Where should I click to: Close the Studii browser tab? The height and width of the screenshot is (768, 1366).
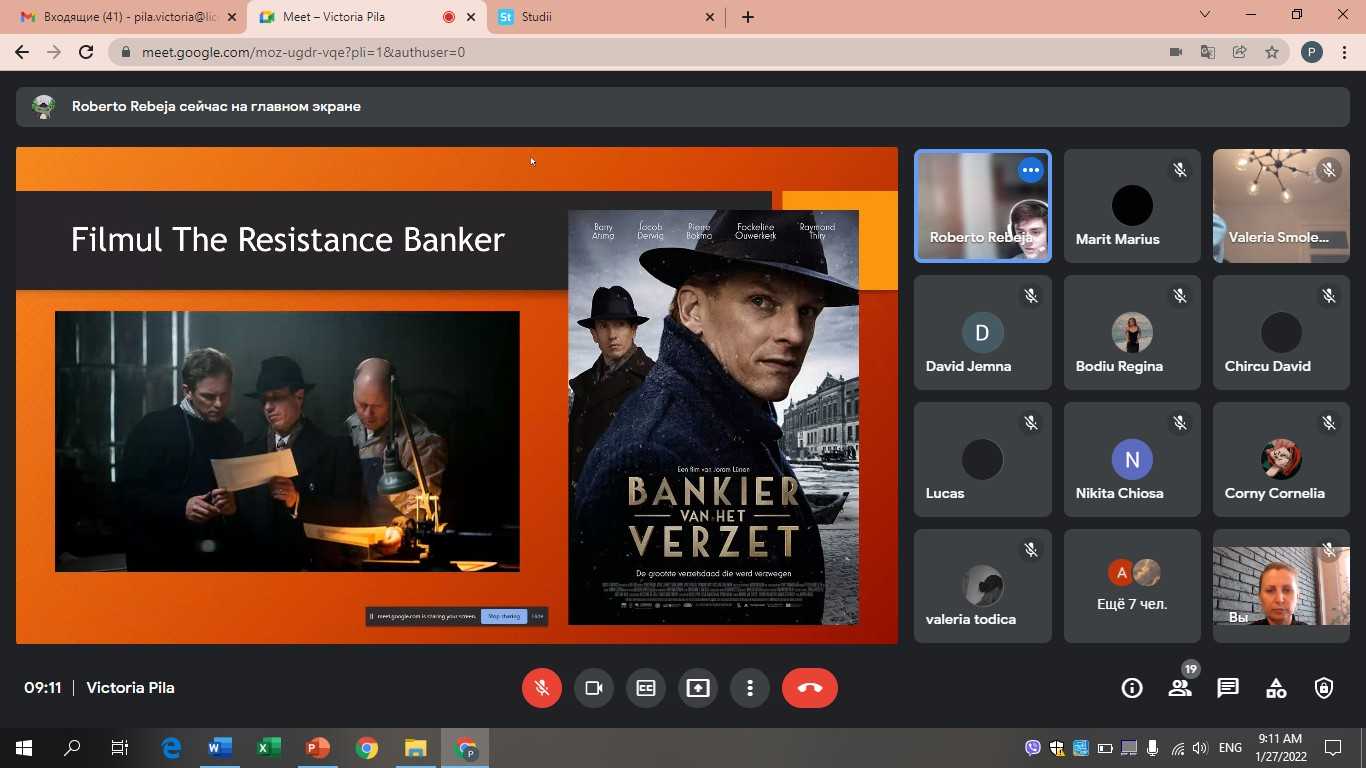tap(710, 17)
